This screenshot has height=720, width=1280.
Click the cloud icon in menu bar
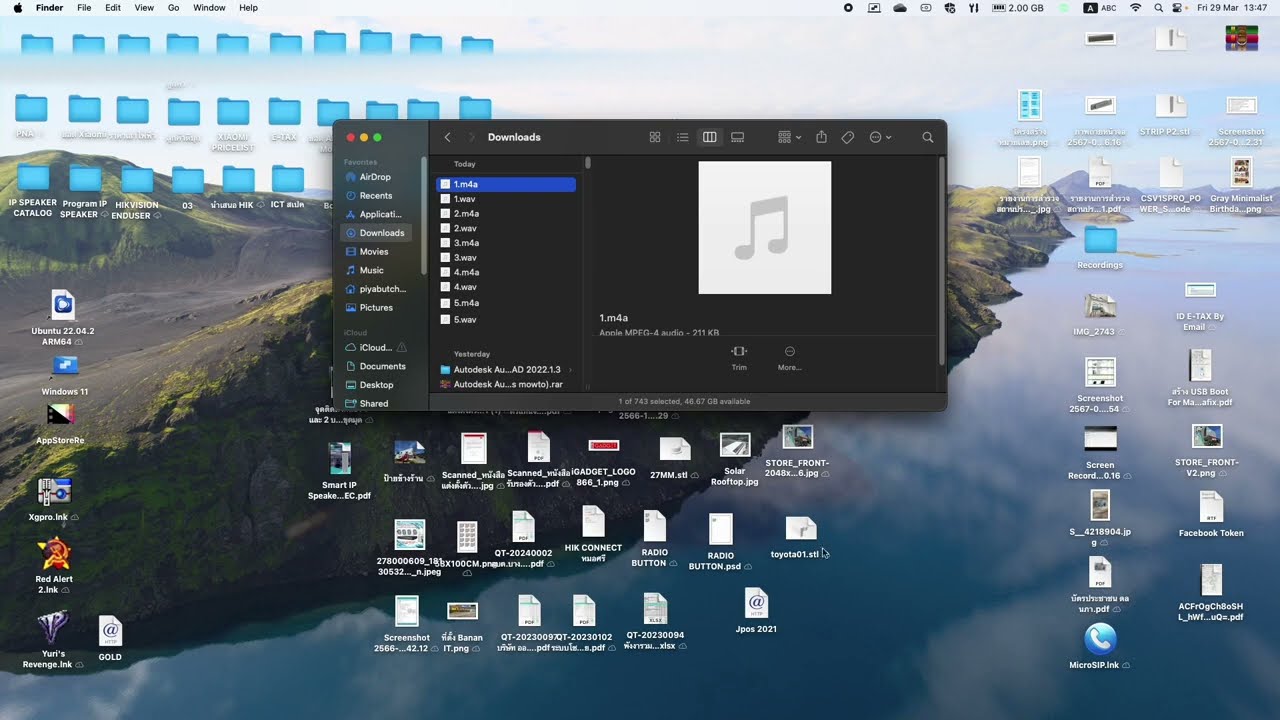(900, 8)
